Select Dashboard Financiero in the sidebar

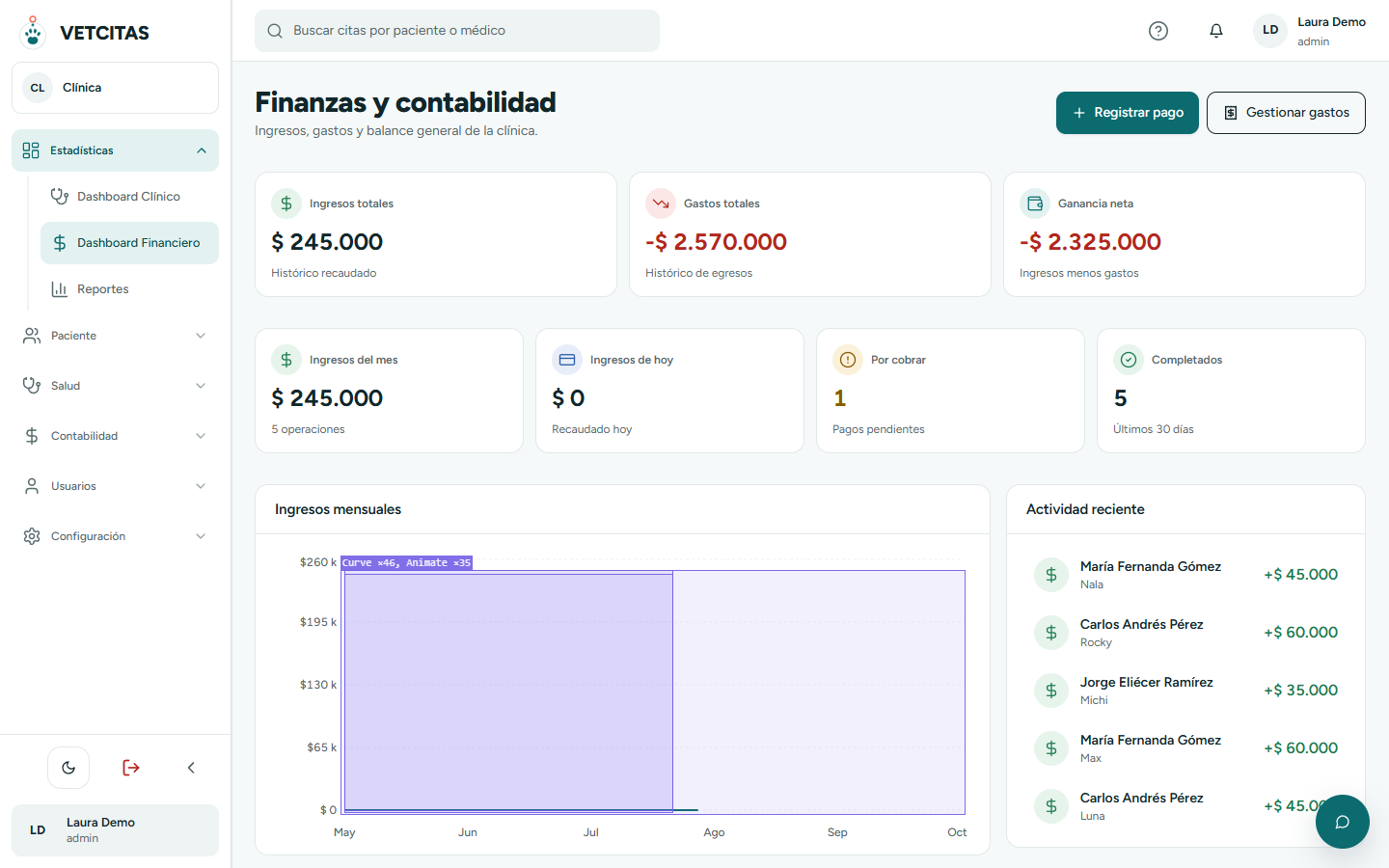(x=129, y=243)
